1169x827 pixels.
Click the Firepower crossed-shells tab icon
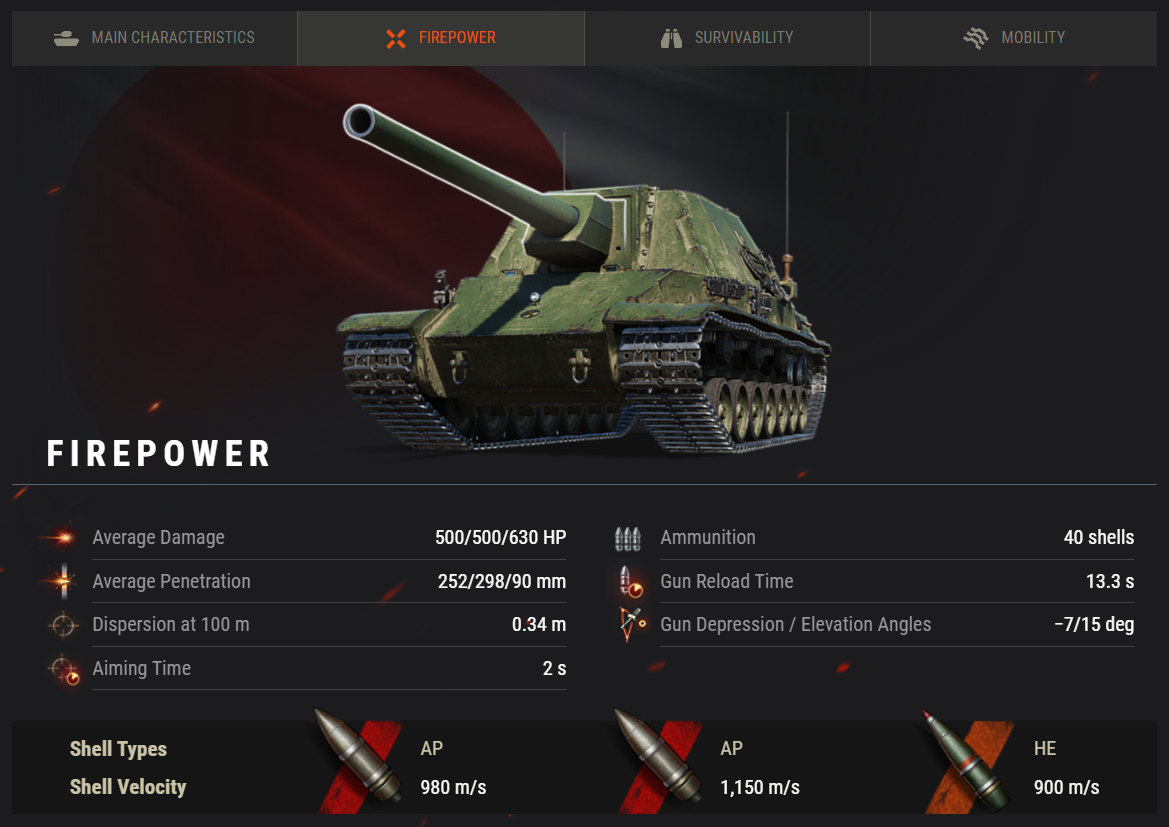pyautogui.click(x=396, y=38)
